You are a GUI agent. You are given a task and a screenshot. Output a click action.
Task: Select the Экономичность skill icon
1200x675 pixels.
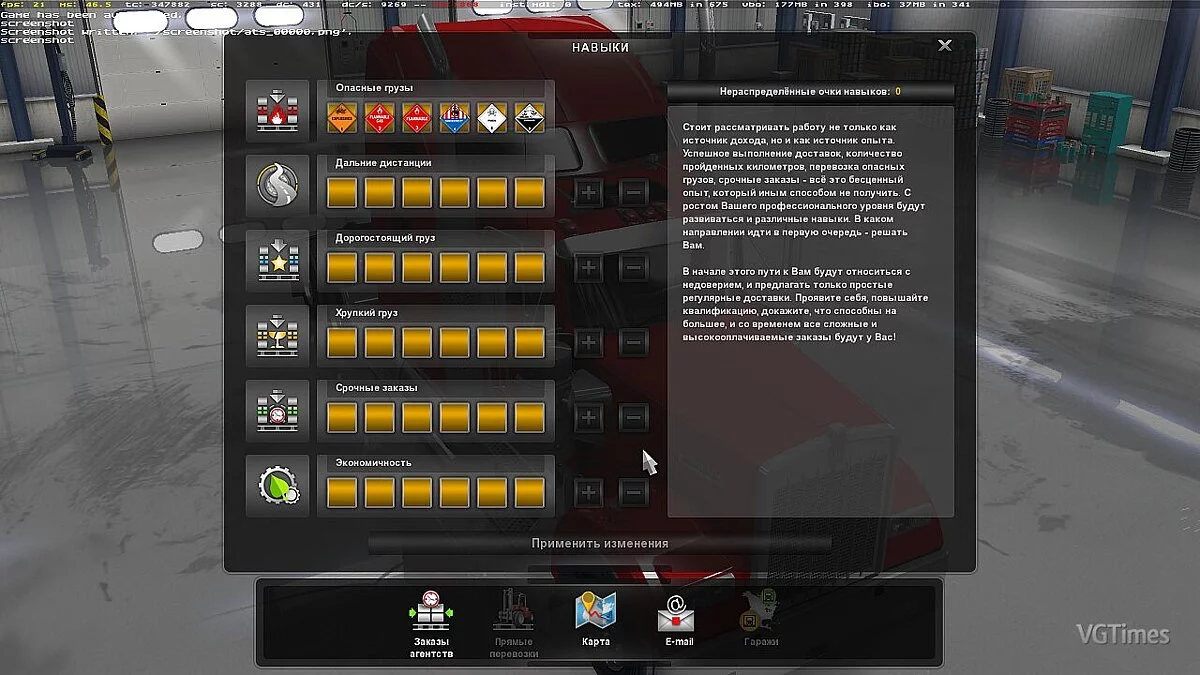(x=278, y=486)
